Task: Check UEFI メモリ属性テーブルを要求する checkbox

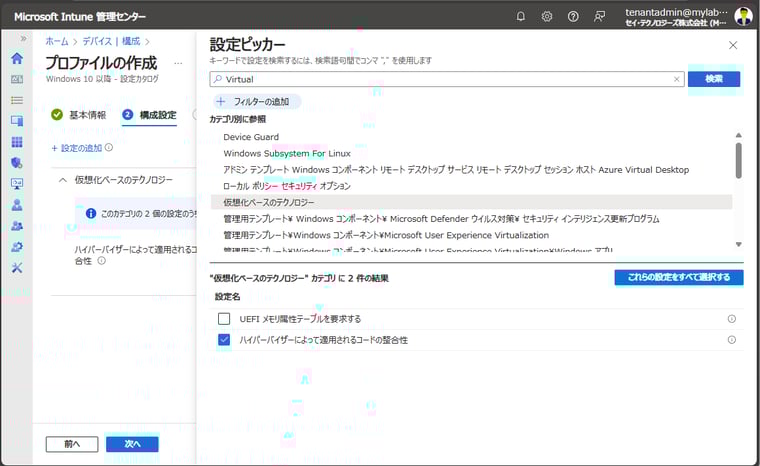Action: click(224, 319)
